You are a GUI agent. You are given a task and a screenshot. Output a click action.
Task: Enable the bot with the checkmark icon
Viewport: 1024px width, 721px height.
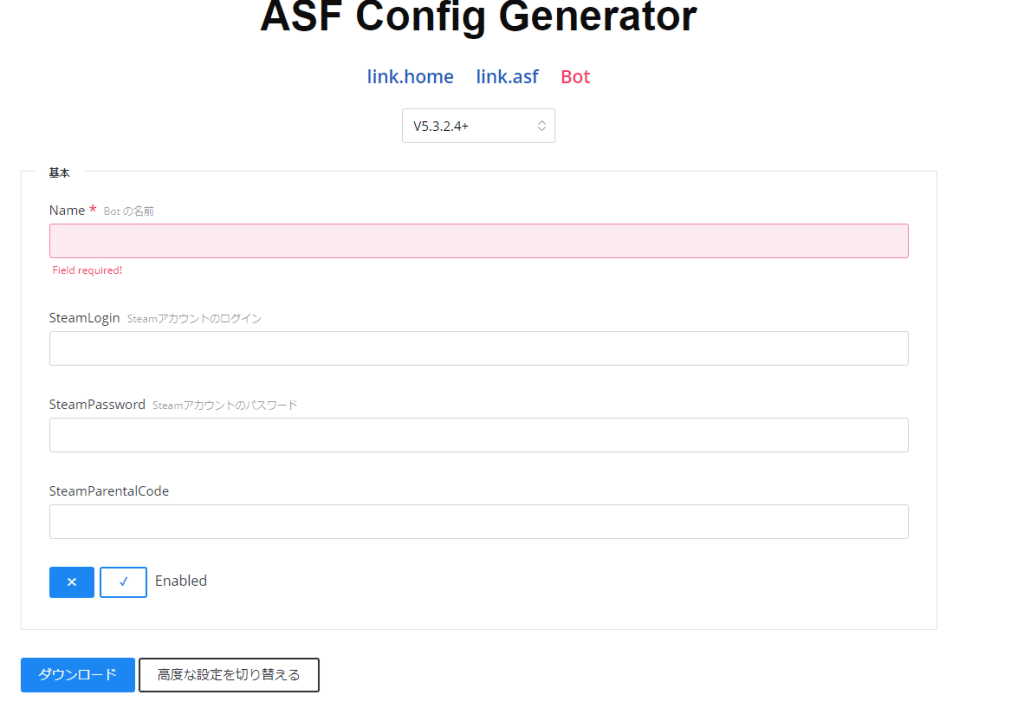click(x=123, y=582)
